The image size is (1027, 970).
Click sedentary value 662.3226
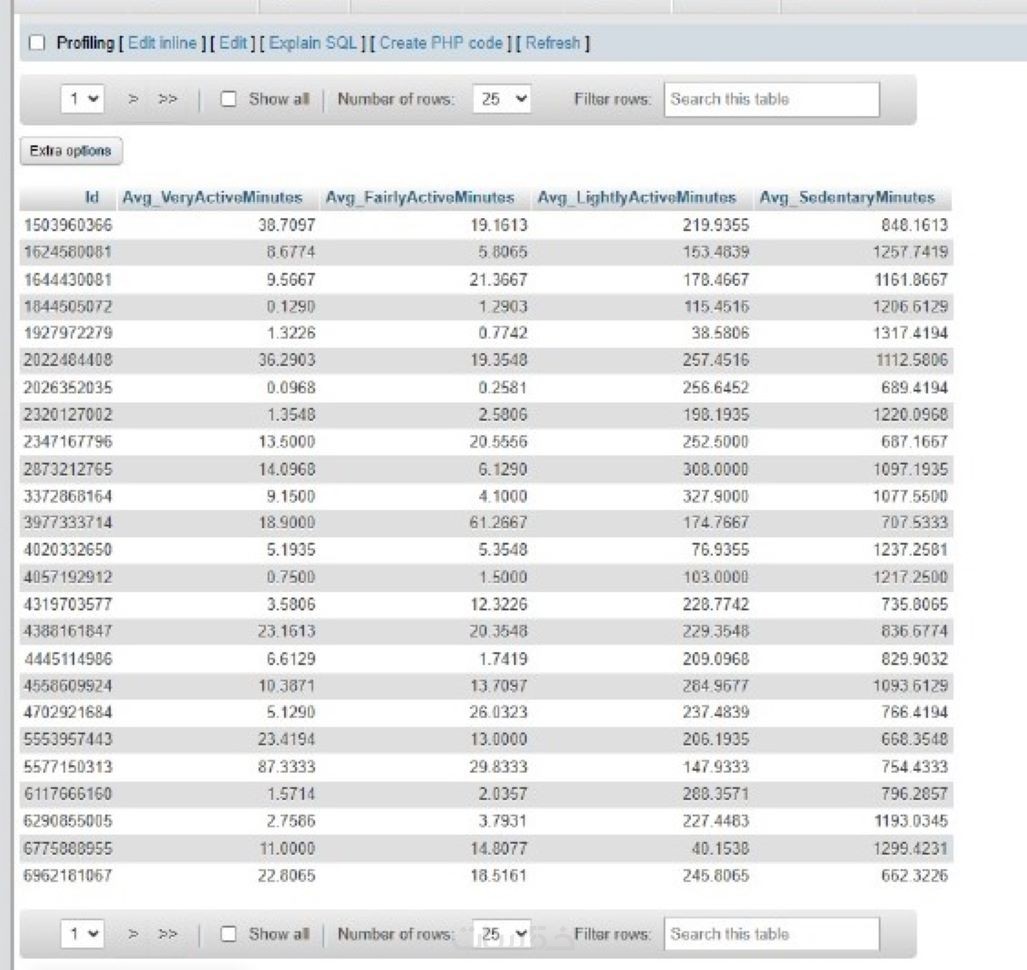pyautogui.click(x=915, y=876)
